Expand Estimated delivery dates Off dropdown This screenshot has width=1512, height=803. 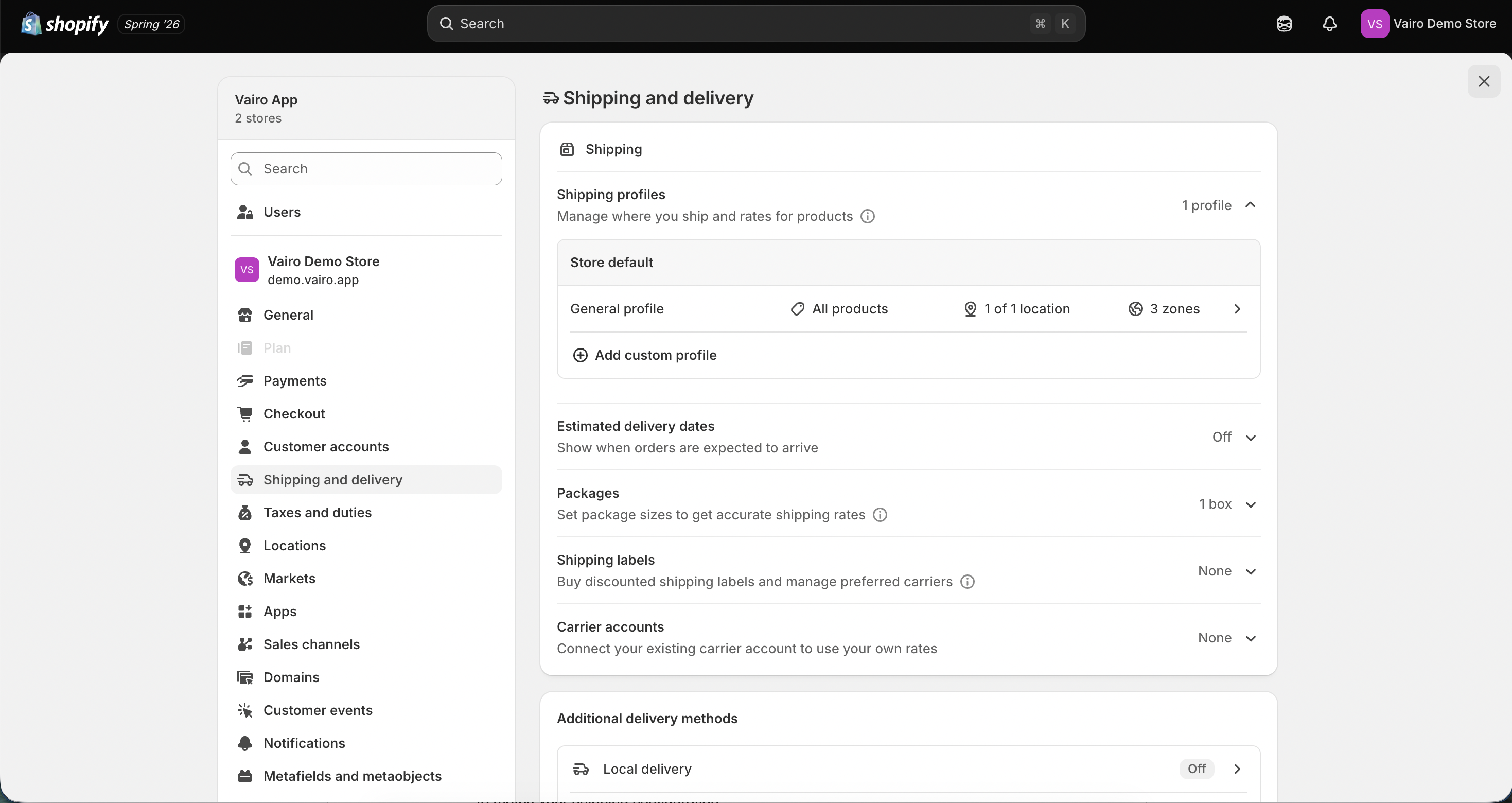[x=1234, y=438]
